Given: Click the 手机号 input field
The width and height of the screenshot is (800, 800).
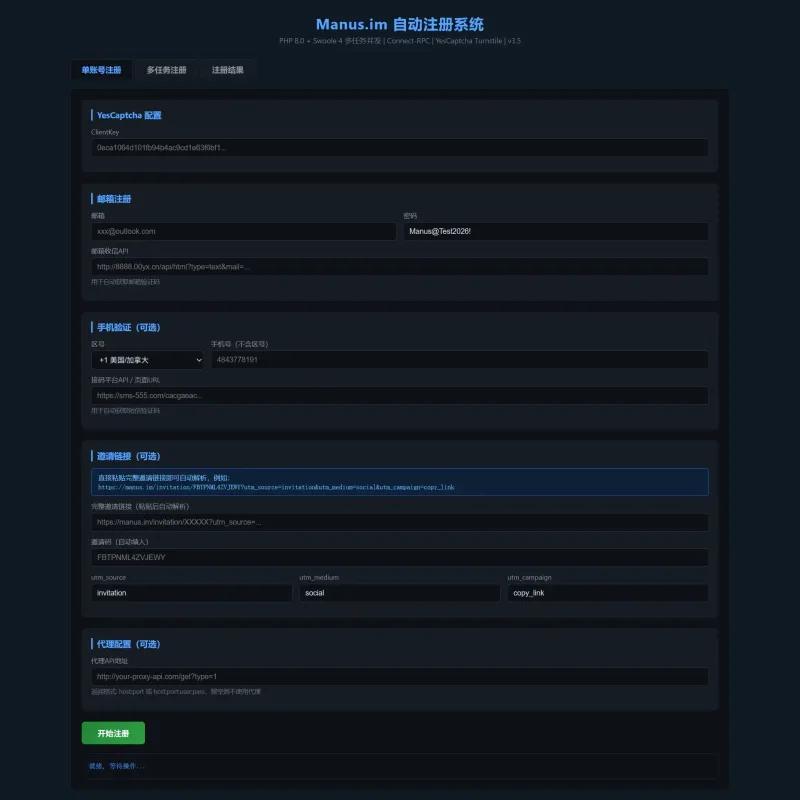Looking at the screenshot, I should [459, 360].
